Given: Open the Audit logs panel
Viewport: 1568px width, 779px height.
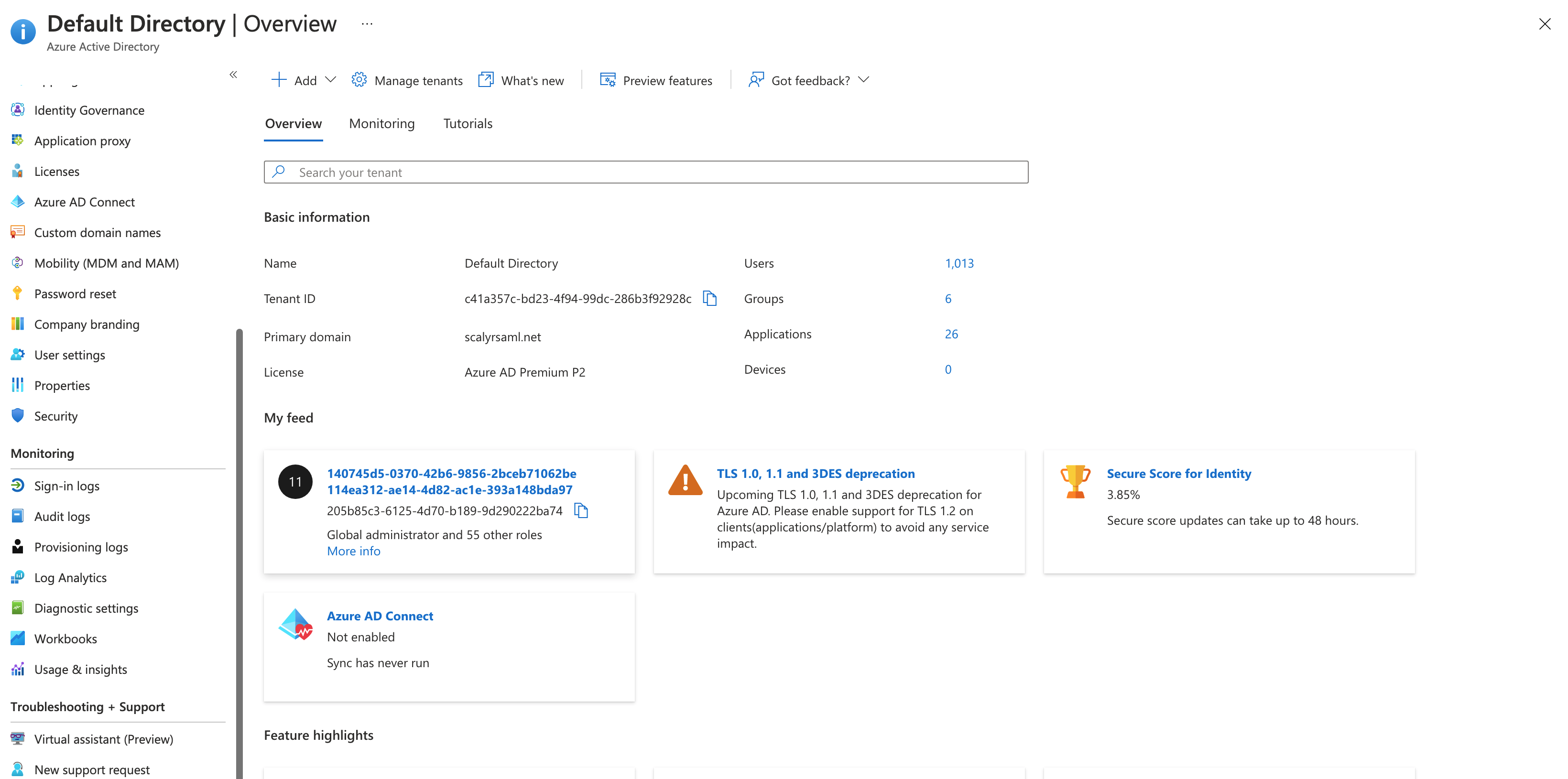Looking at the screenshot, I should (62, 516).
